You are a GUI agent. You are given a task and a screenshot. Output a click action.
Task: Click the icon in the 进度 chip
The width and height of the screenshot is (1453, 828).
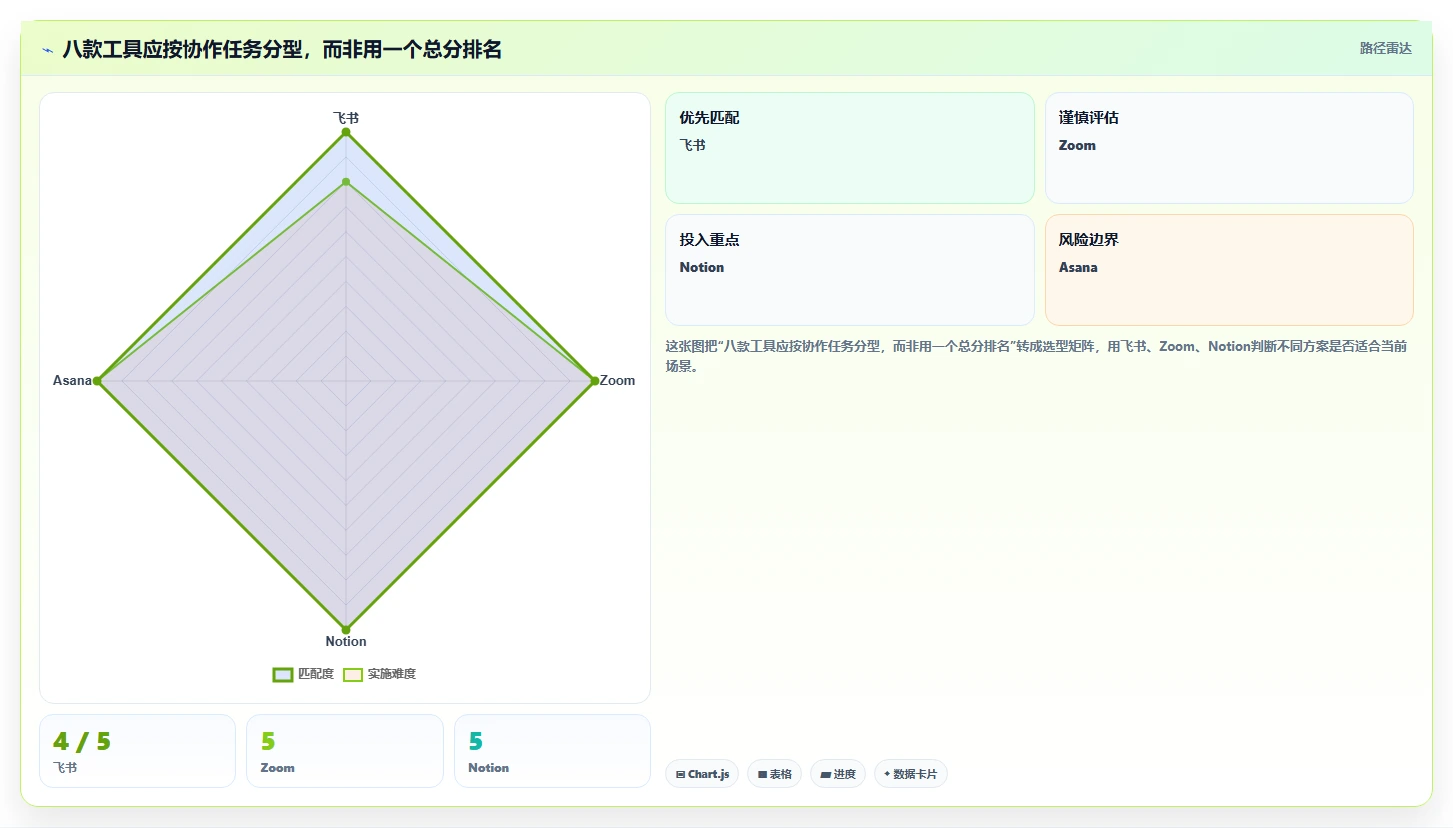click(825, 774)
